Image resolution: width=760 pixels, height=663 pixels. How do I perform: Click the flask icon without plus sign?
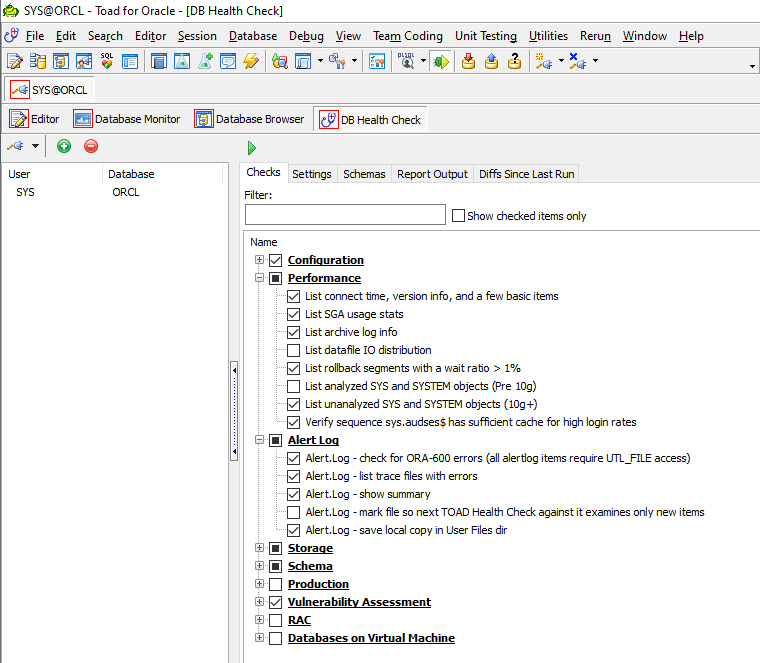[182, 62]
